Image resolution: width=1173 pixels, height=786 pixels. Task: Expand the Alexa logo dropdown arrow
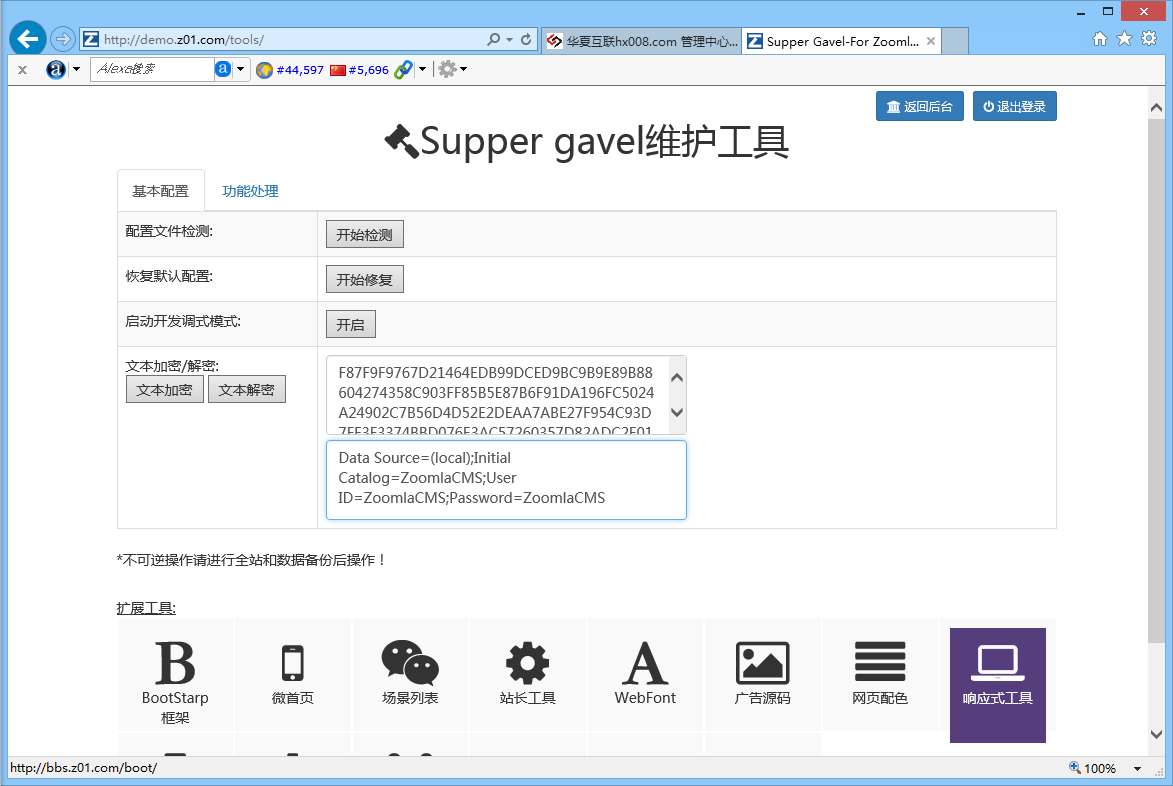click(x=76, y=70)
